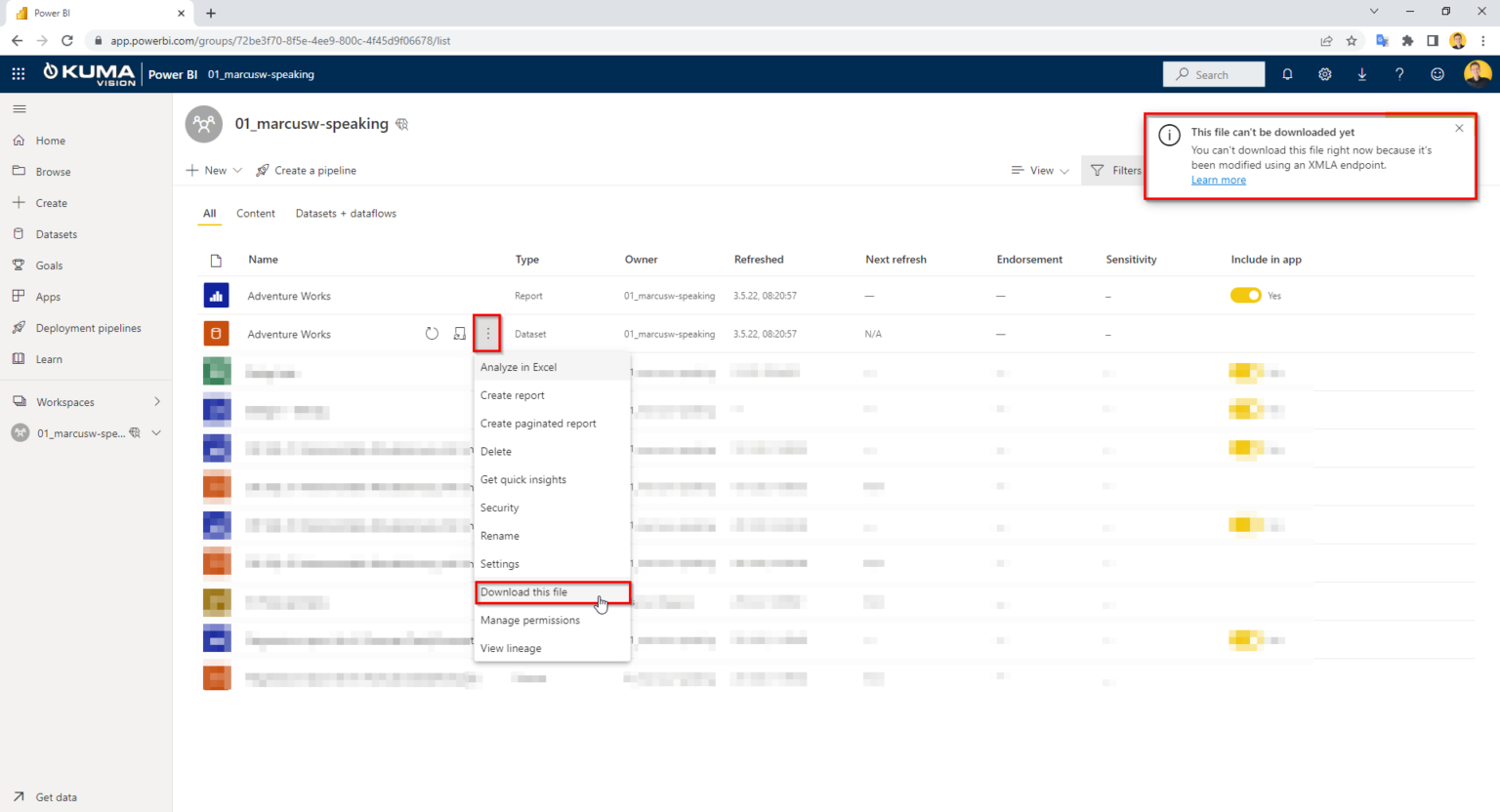Image resolution: width=1500 pixels, height=812 pixels.
Task: Collapse the navigation pane with the hamburger icon
Action: 19,108
